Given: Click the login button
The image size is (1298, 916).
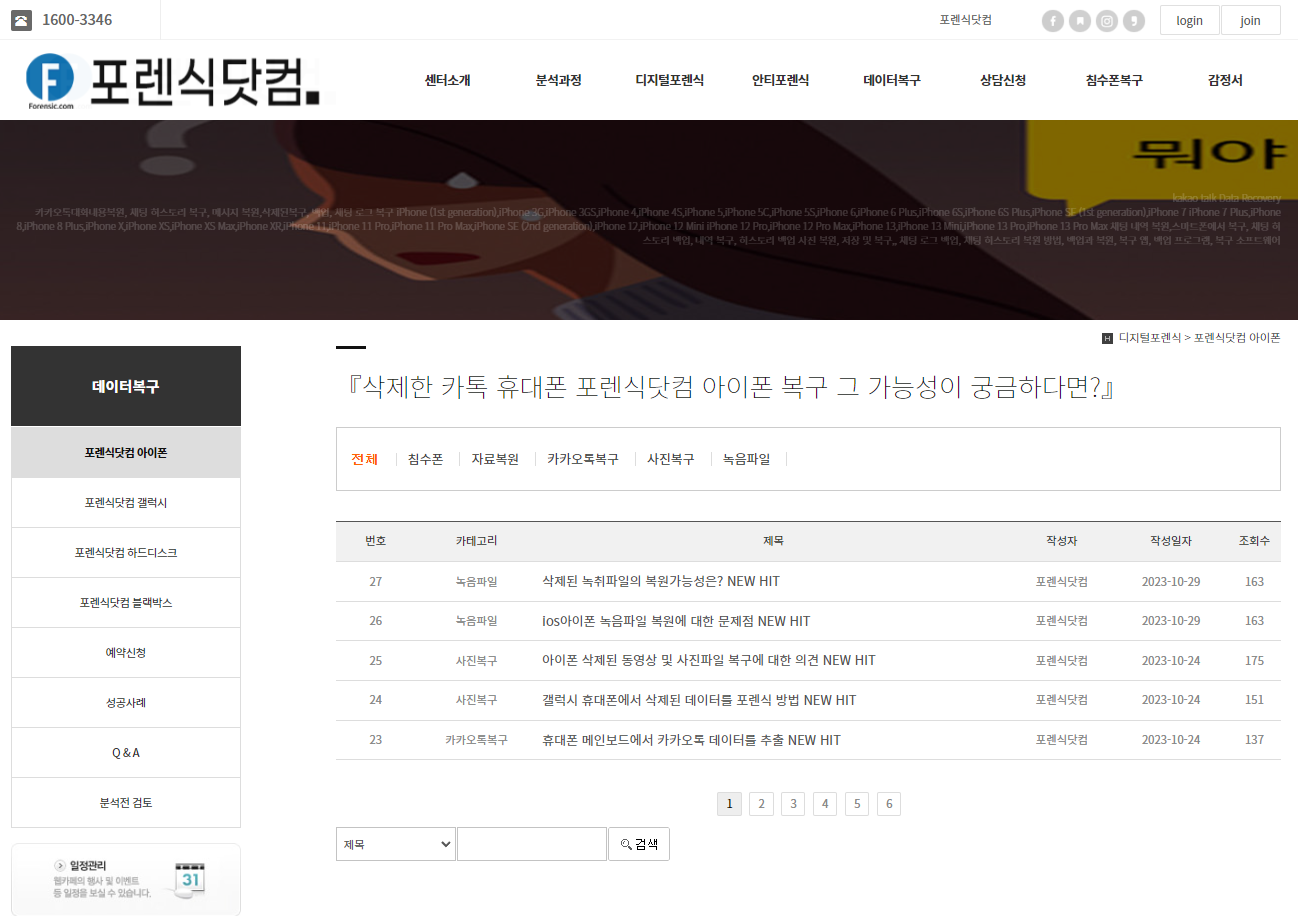Looking at the screenshot, I should [x=1189, y=20].
